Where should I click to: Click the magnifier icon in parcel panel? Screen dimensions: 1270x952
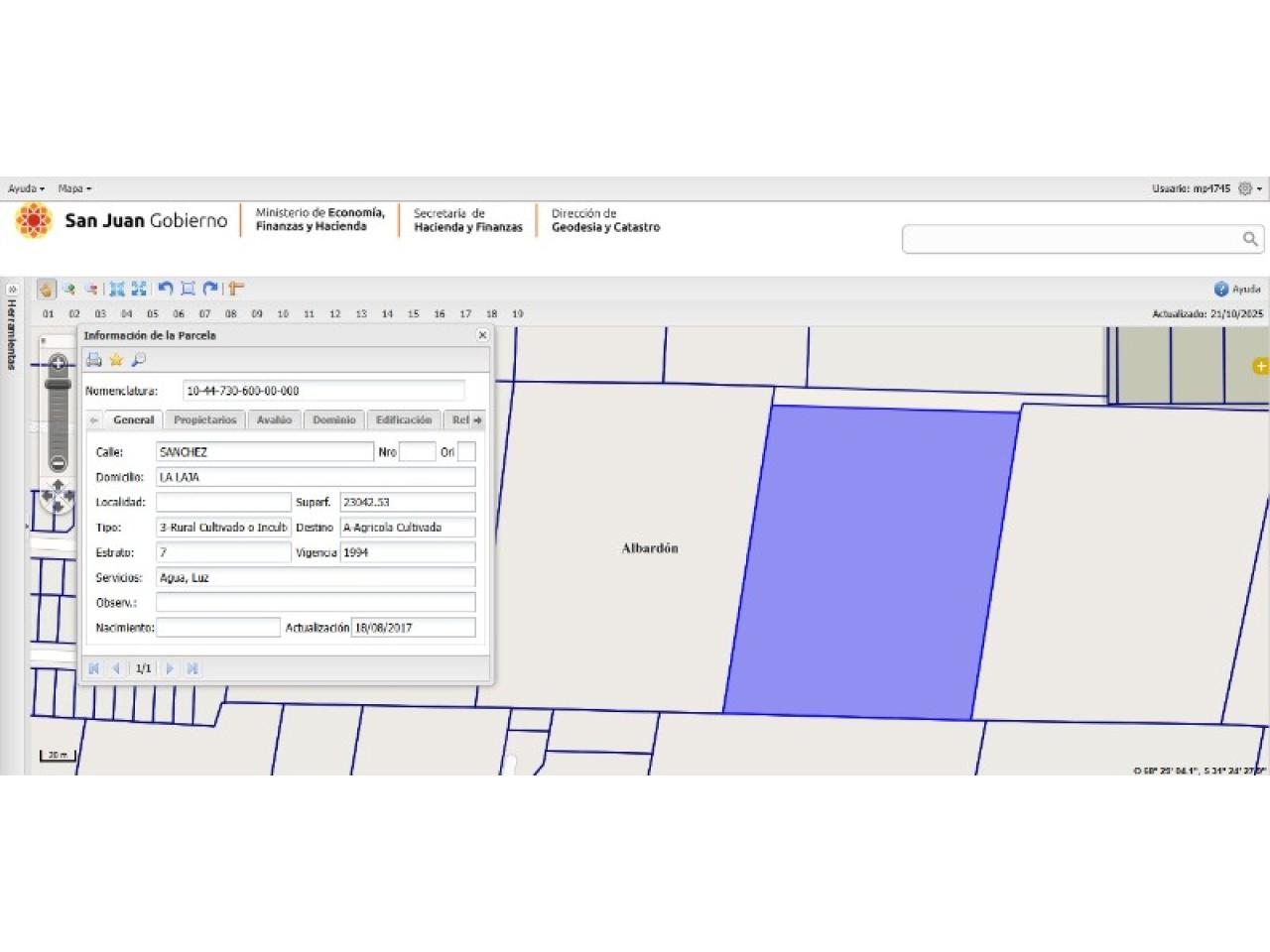click(139, 360)
